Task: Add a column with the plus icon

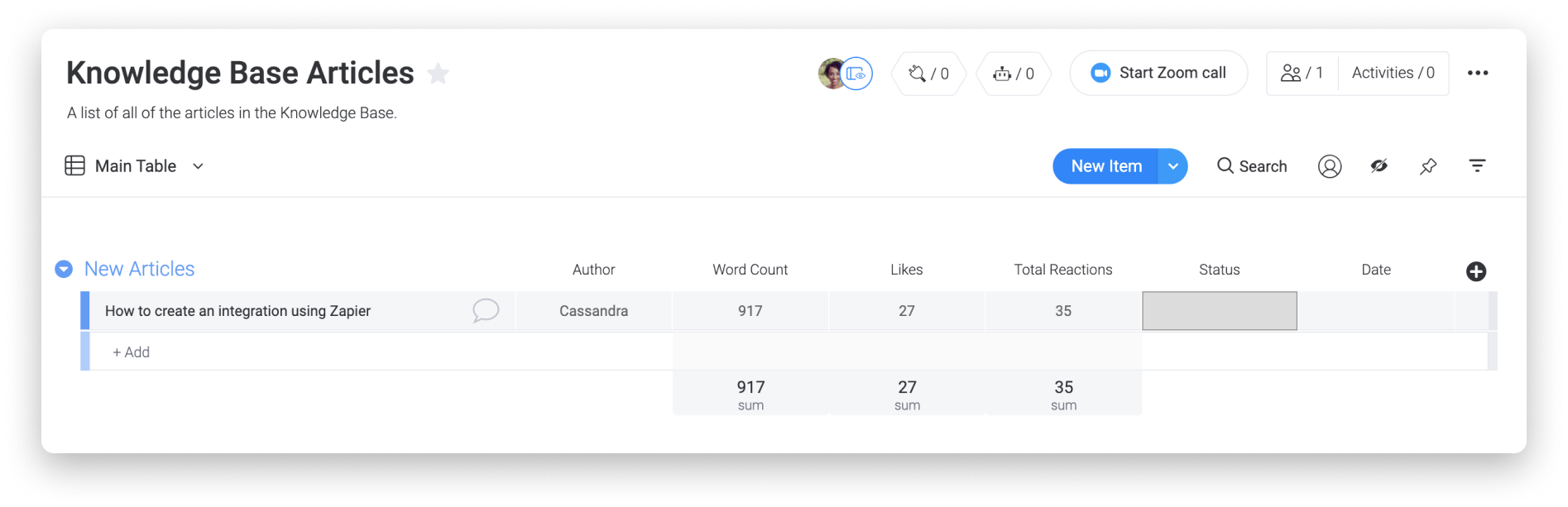Action: pos(1475,271)
